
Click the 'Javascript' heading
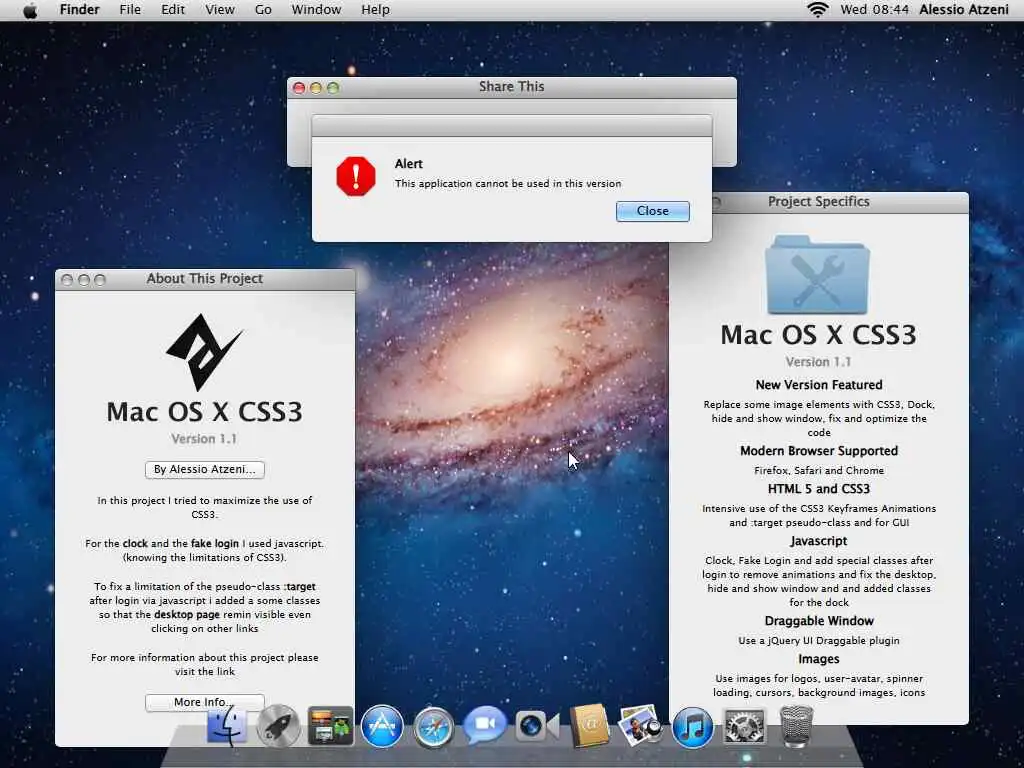pos(818,541)
